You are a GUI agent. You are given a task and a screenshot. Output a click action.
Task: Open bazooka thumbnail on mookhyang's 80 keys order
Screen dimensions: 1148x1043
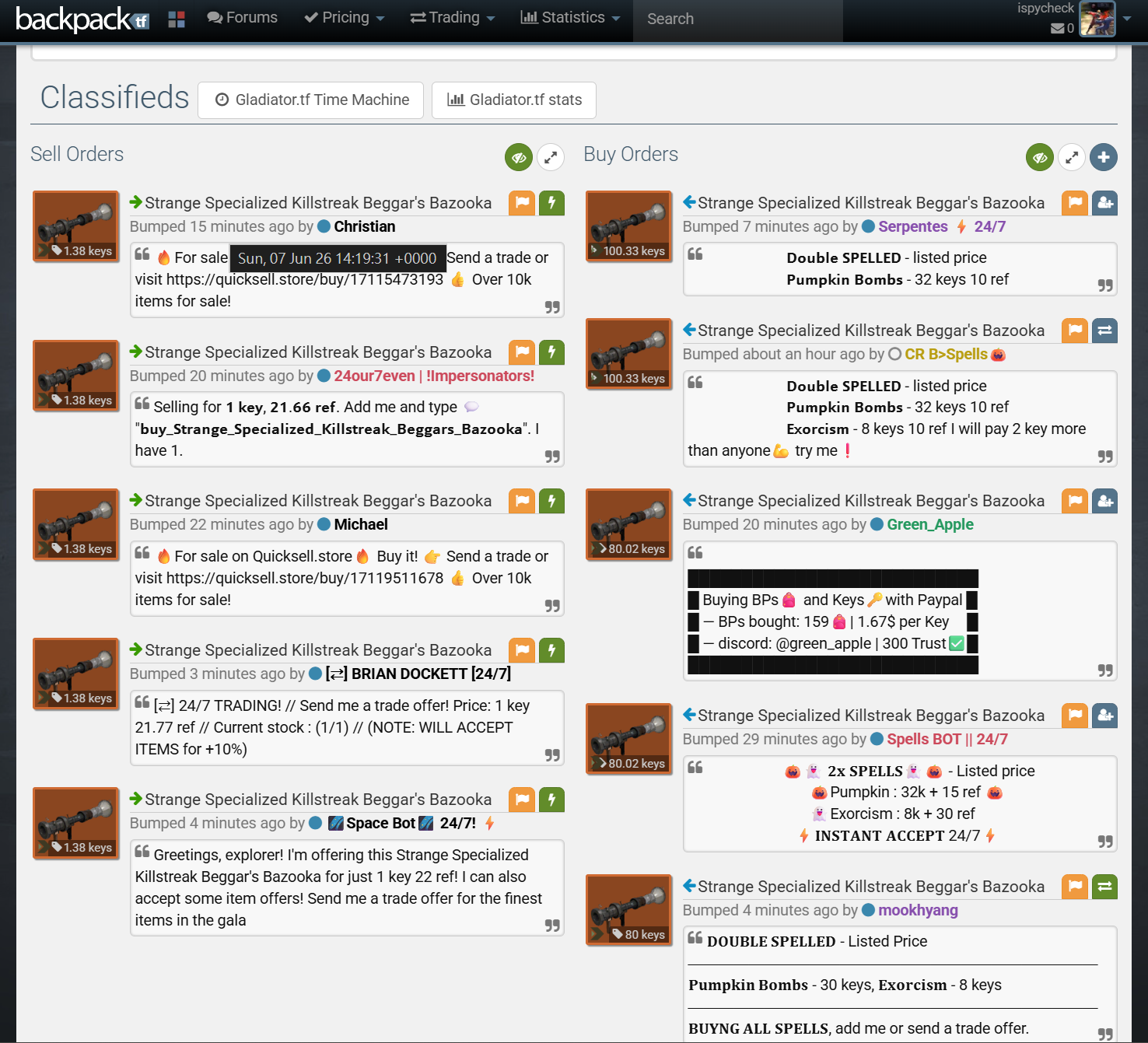[628, 910]
